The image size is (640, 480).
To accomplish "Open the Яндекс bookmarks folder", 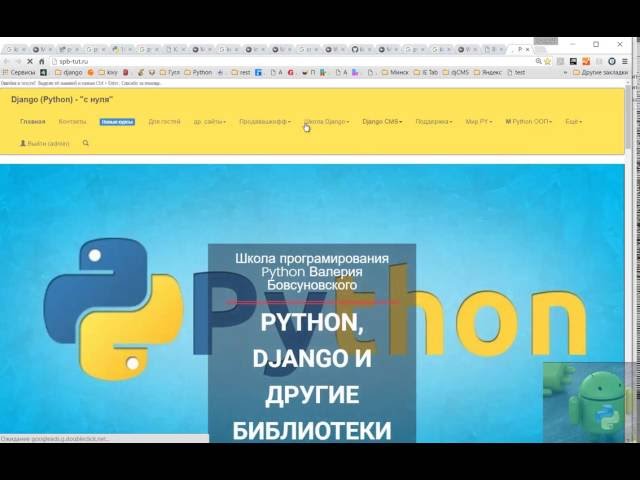I will [x=488, y=72].
